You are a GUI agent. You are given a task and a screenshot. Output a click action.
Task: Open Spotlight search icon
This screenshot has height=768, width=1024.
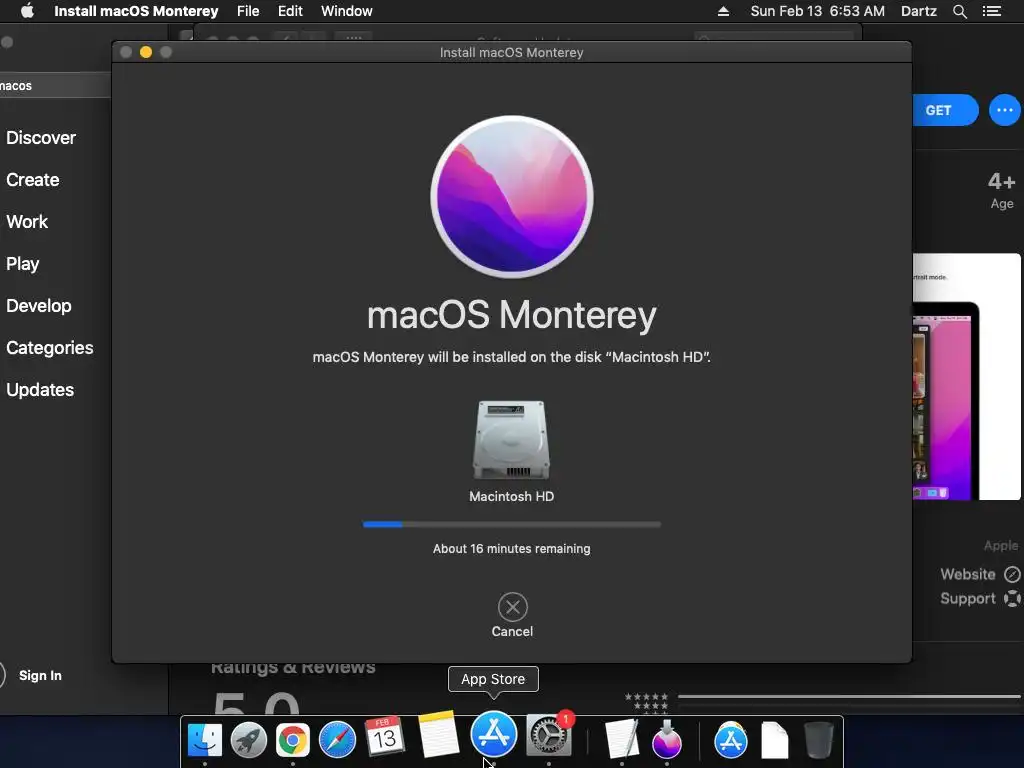pos(960,11)
